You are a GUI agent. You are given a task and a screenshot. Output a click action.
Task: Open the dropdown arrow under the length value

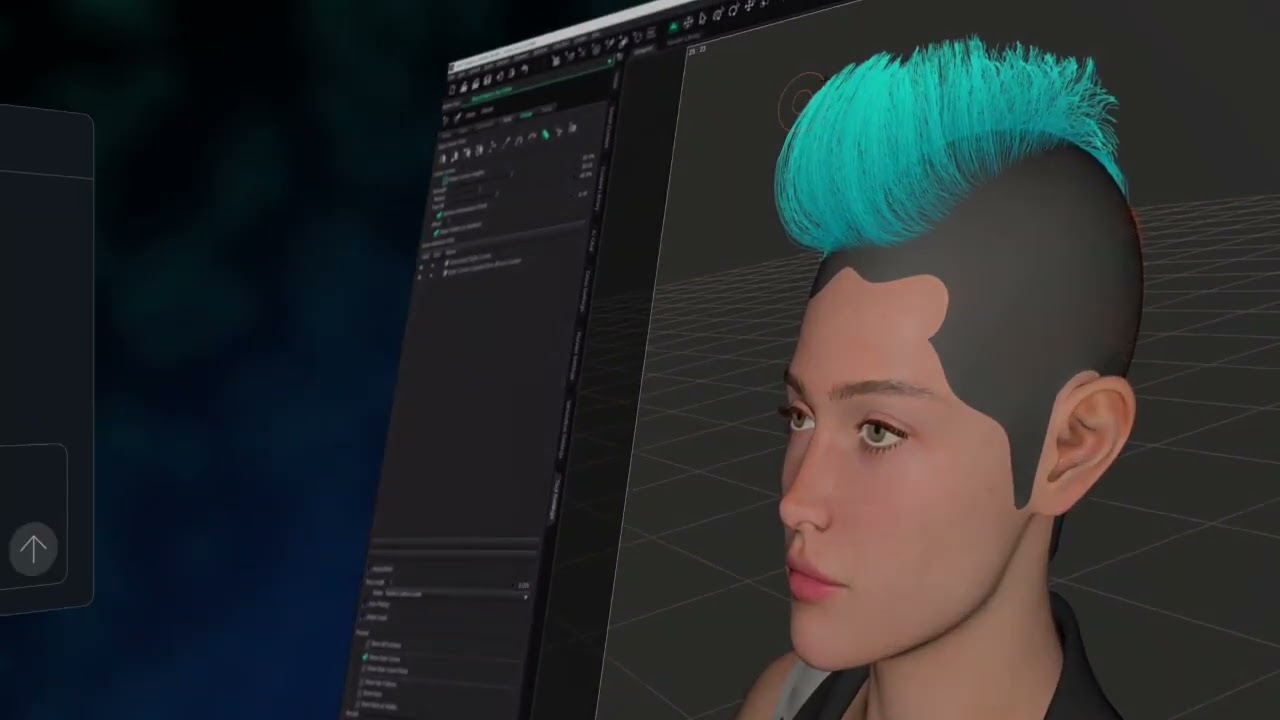click(x=526, y=597)
